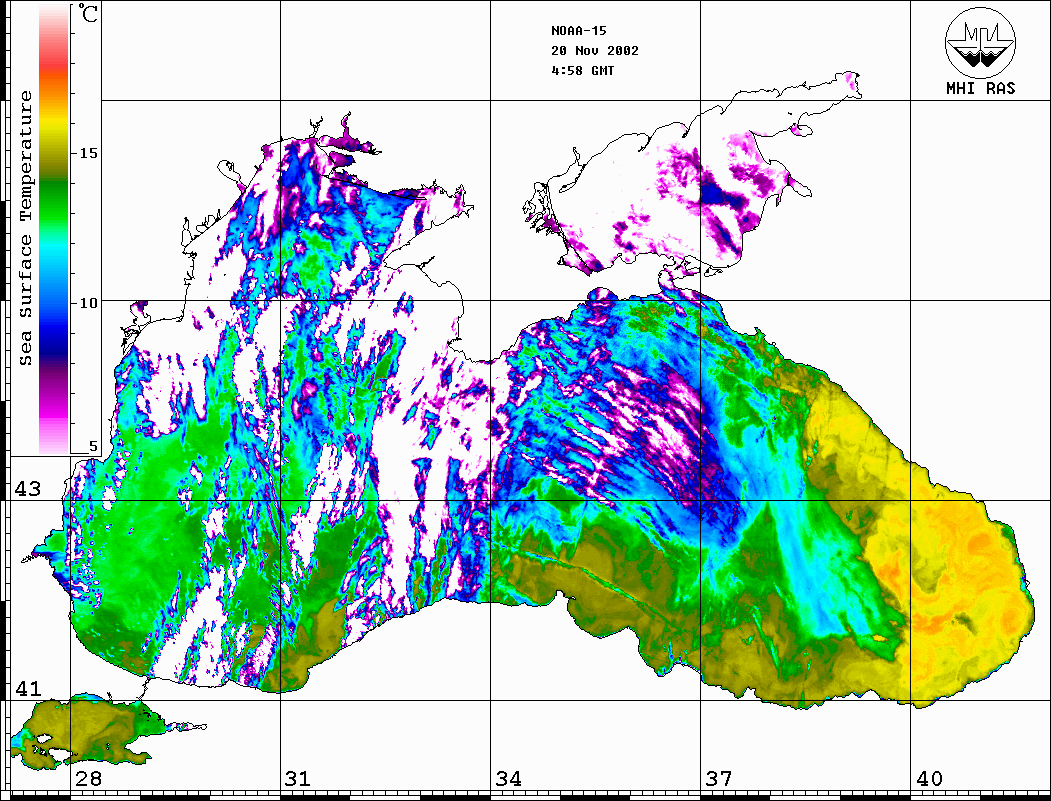Click the 10 tick on temperature scale
This screenshot has width=1051, height=801.
88,303
